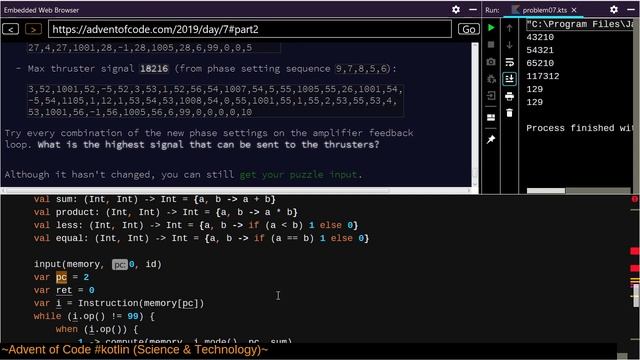
Task: Open the get your puzzle input link
Action: (x=298, y=175)
